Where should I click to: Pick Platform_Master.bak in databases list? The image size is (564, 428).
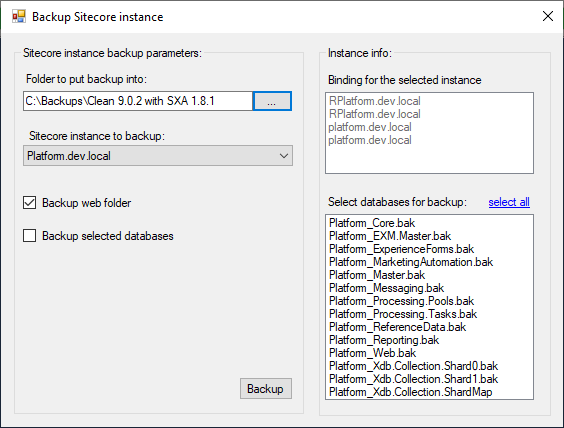[377, 275]
